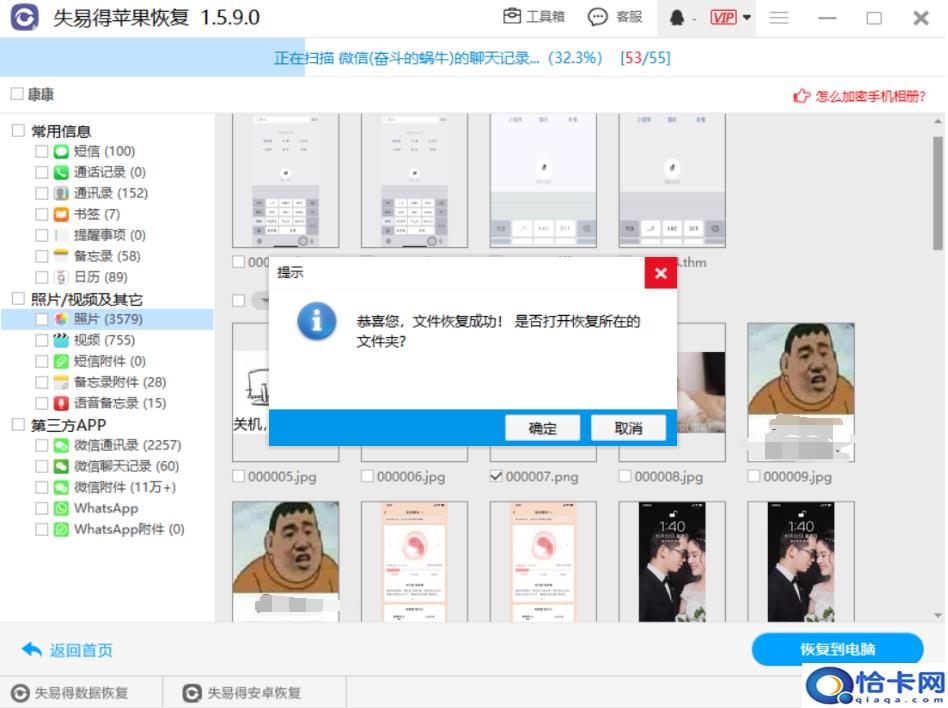Click the 微信聊天记录 WeChat icon
This screenshot has height=708, width=948.
61,466
